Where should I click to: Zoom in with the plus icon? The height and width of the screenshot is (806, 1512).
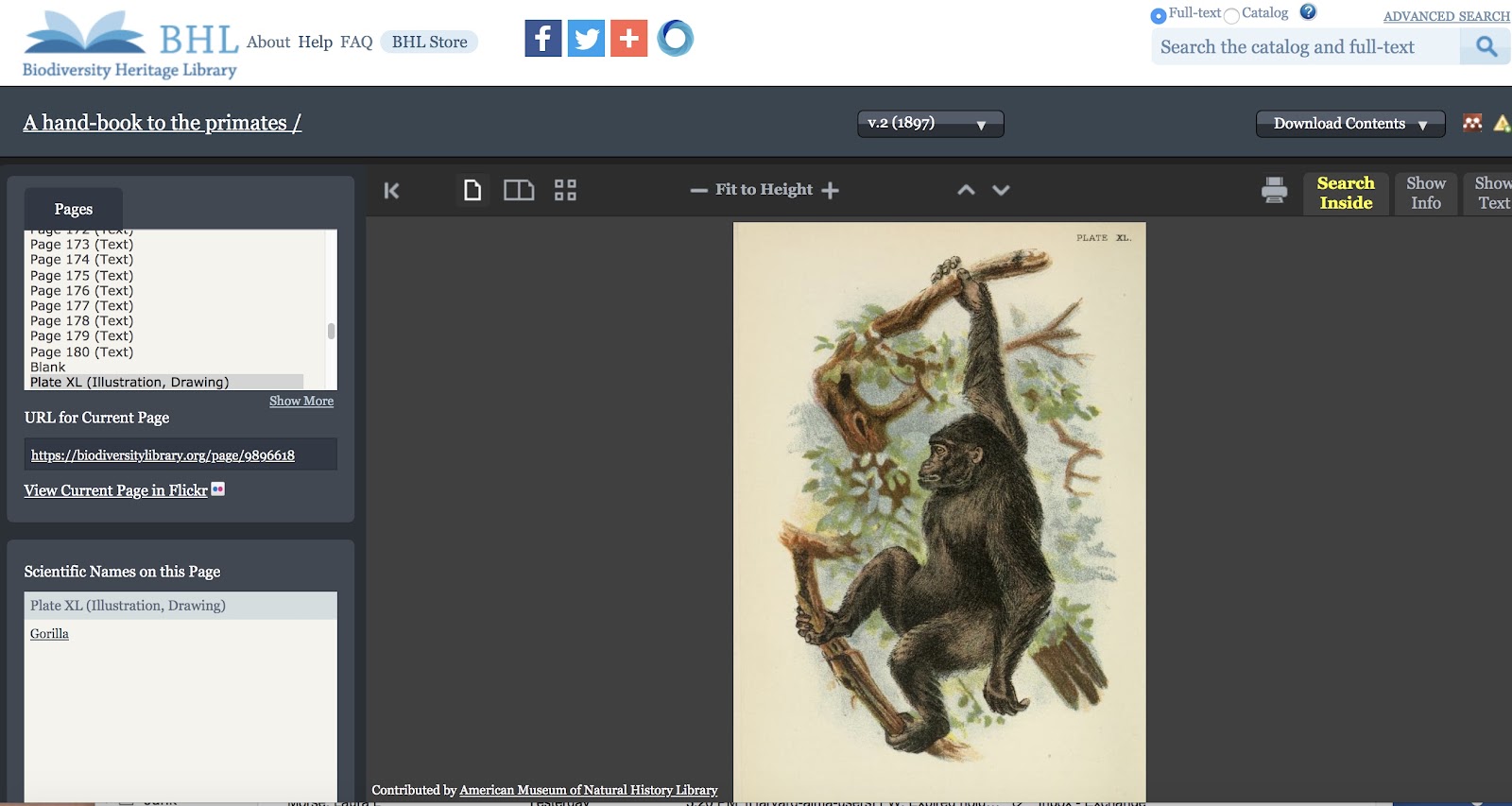(830, 190)
